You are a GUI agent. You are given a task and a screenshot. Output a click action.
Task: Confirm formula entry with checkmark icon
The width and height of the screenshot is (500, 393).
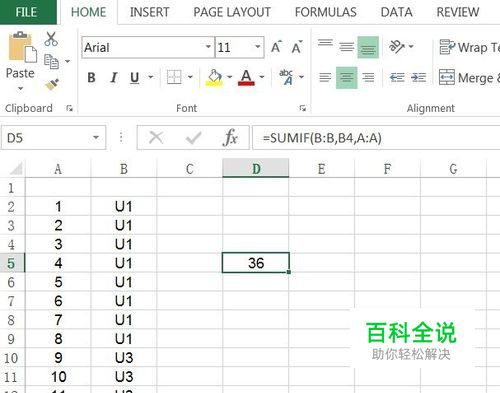tap(194, 138)
